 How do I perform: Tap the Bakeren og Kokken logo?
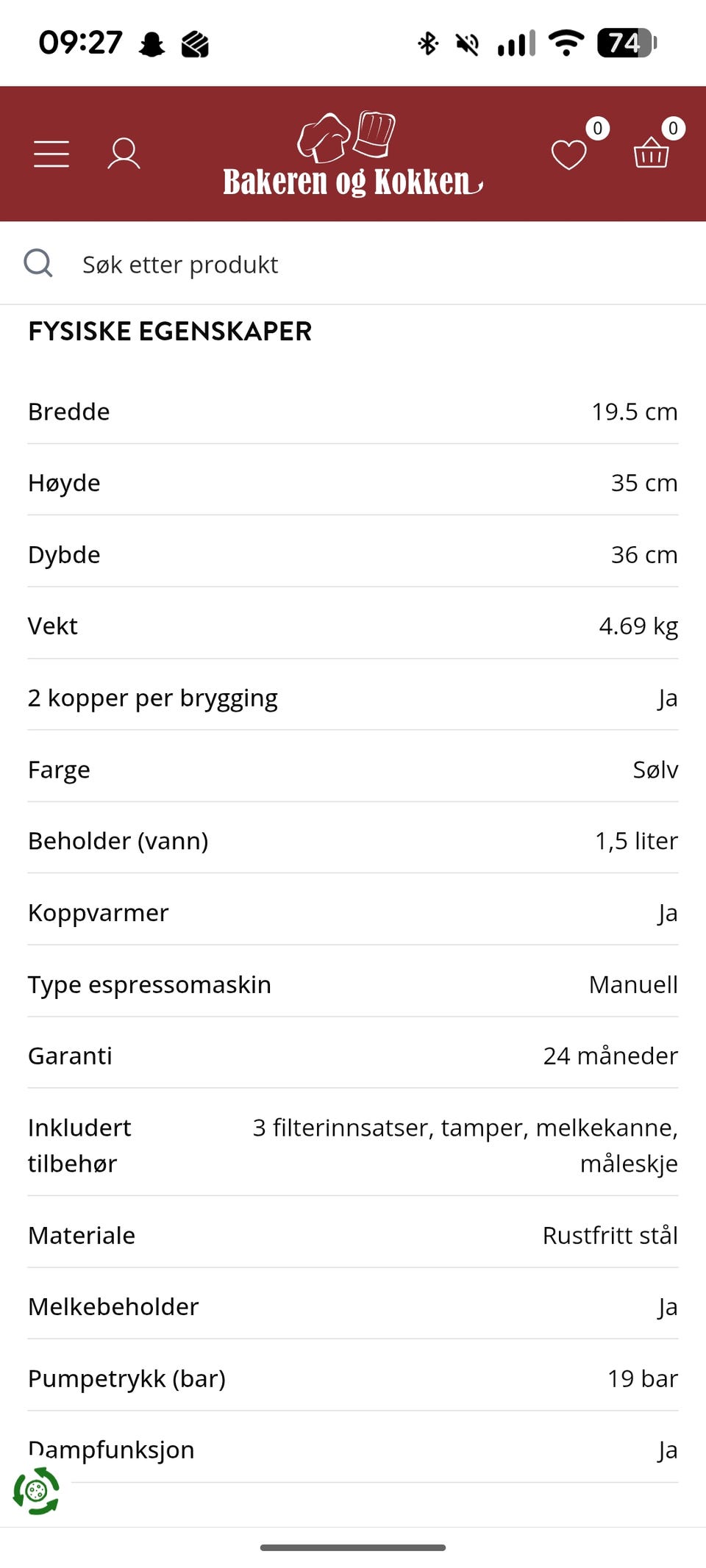tap(353, 155)
